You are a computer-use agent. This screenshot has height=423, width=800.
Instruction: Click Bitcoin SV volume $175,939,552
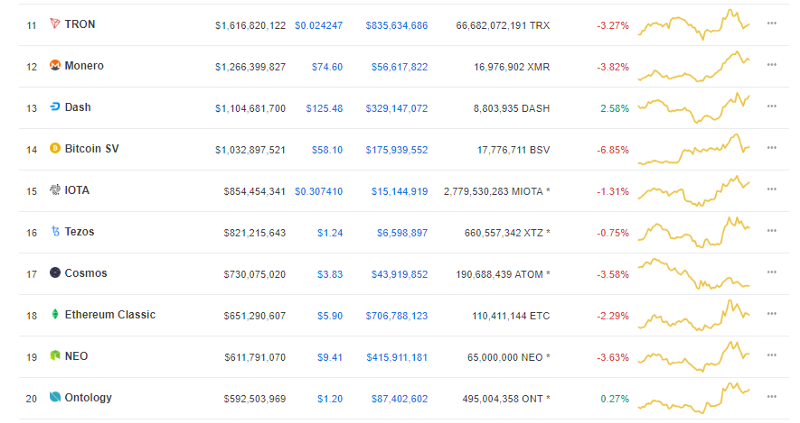point(396,150)
